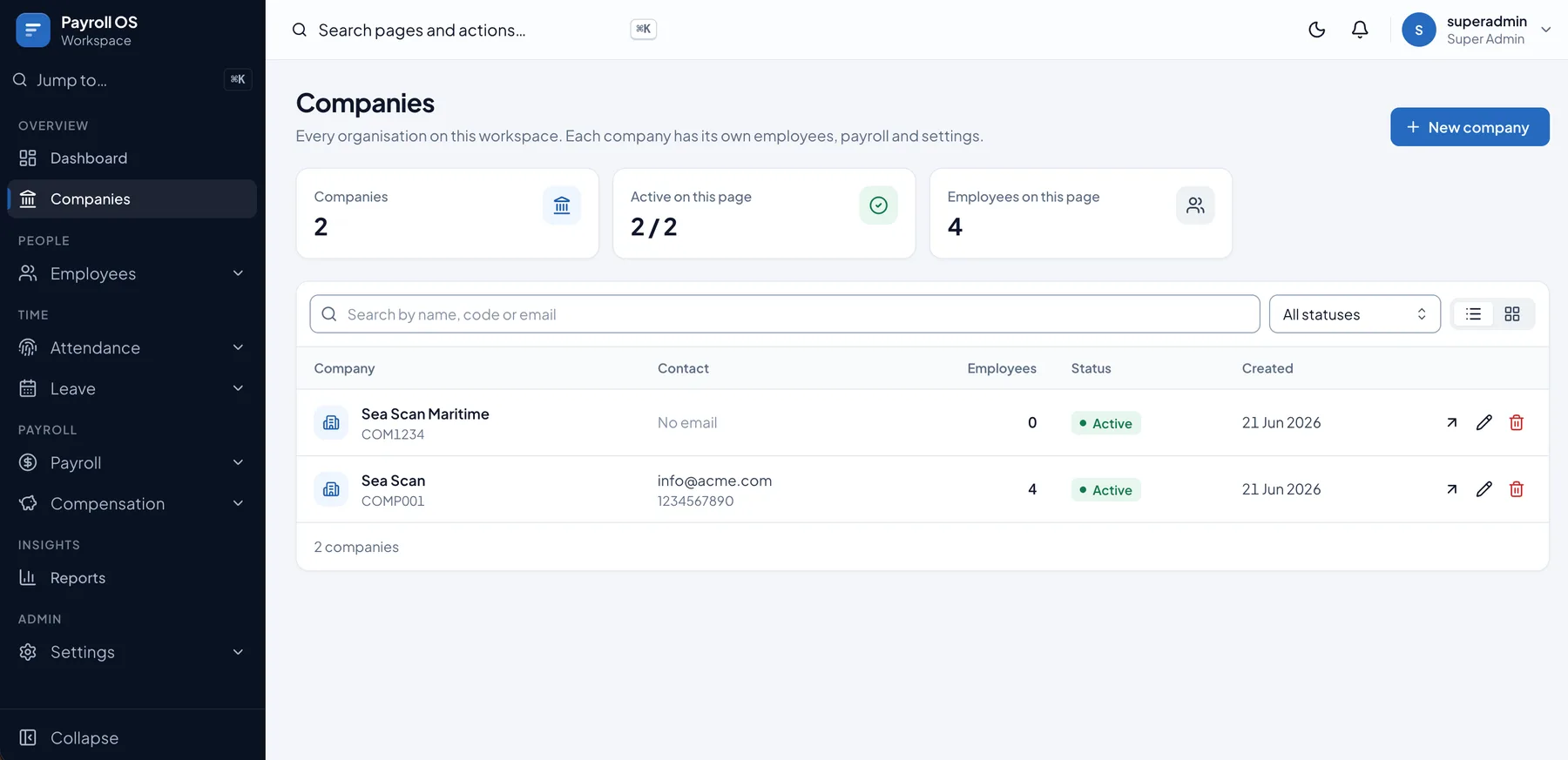Screen dimensions: 1568x760
Task: Open the COMP001 company via the arrow icon
Action: coord(1451,489)
